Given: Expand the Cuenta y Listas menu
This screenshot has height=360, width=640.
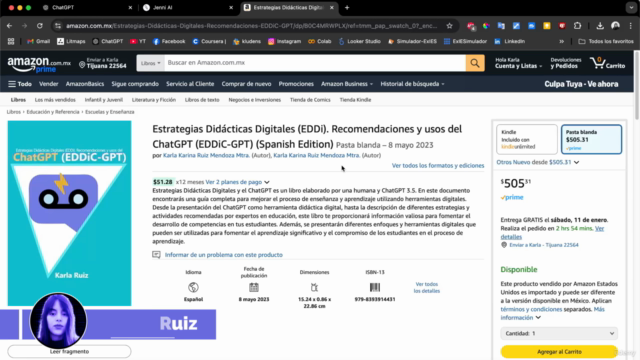Looking at the screenshot, I should [518, 63].
